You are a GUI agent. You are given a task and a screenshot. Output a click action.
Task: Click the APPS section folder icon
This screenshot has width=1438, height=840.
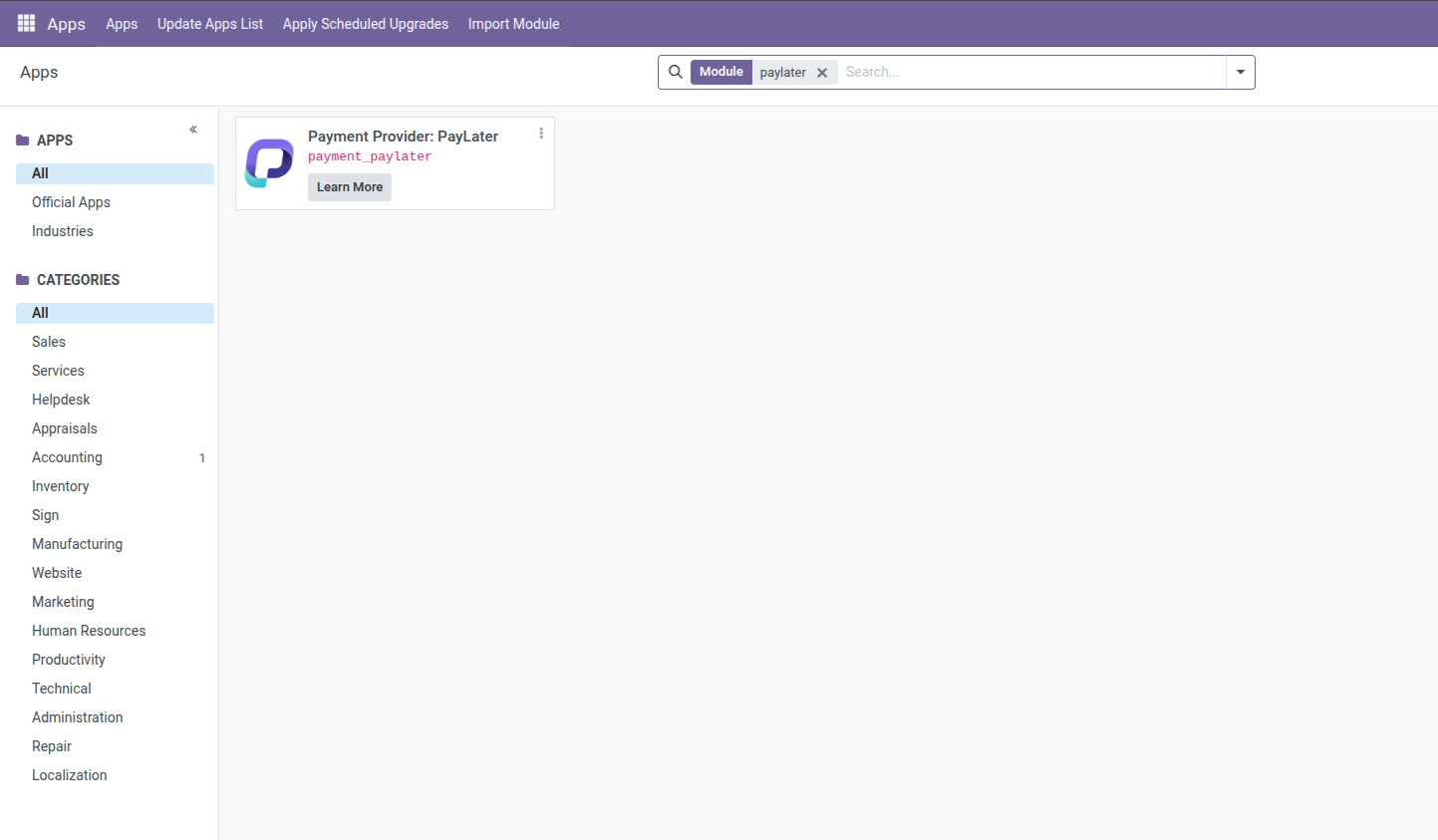[23, 140]
